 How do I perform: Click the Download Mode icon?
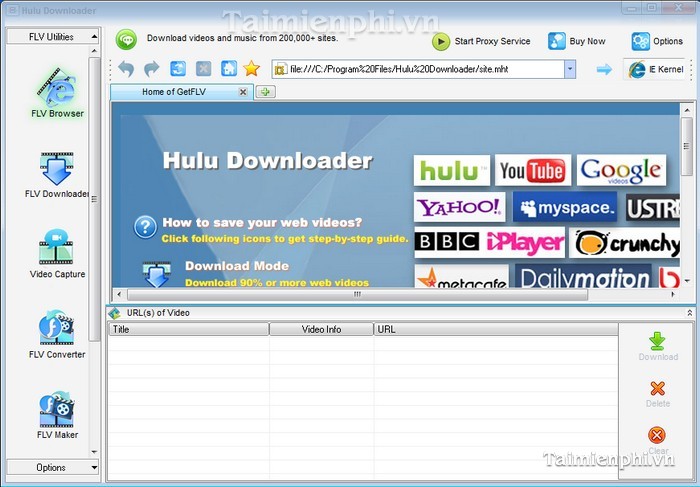tap(156, 274)
